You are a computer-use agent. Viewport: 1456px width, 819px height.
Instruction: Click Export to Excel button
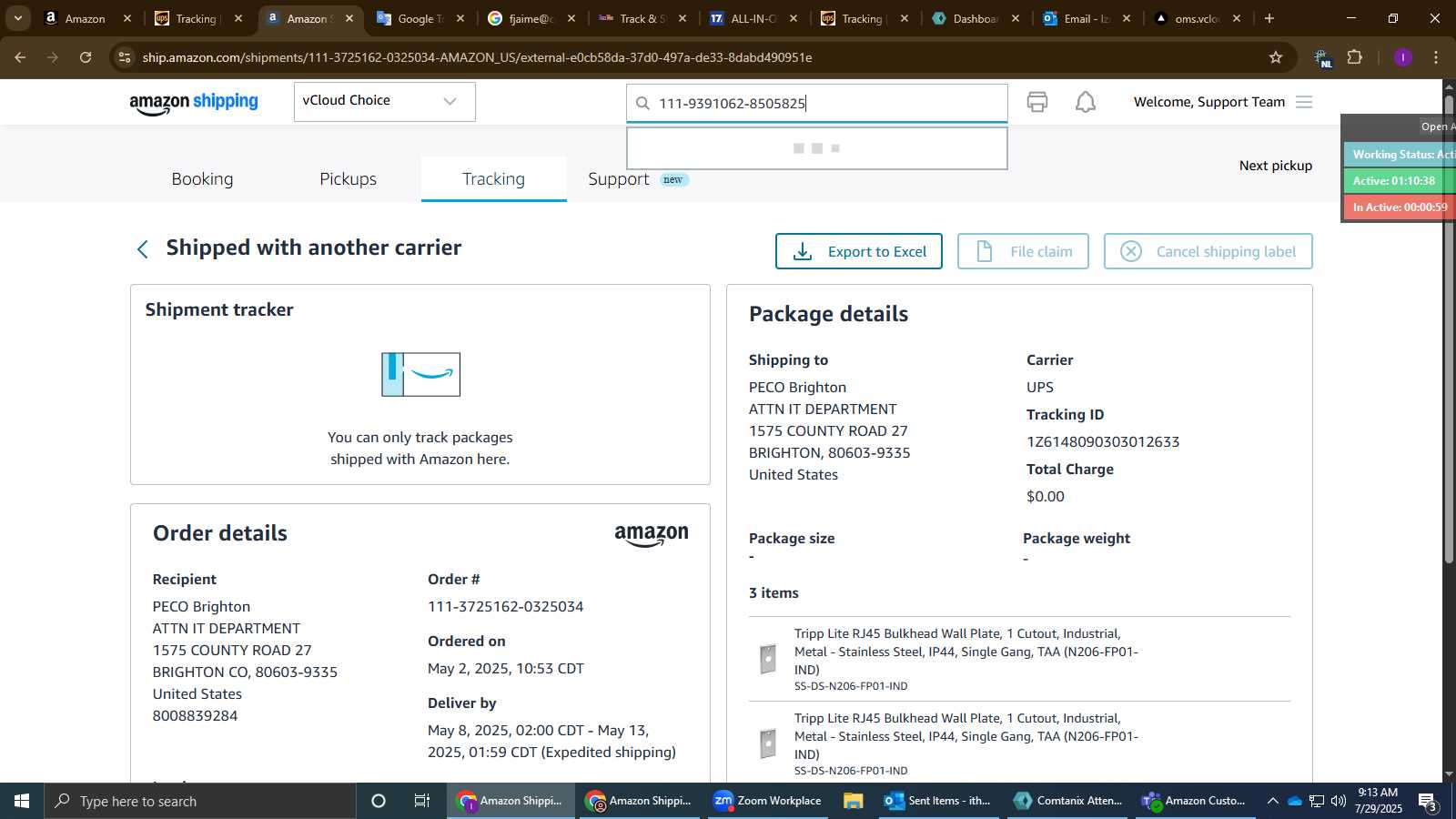coord(859,251)
